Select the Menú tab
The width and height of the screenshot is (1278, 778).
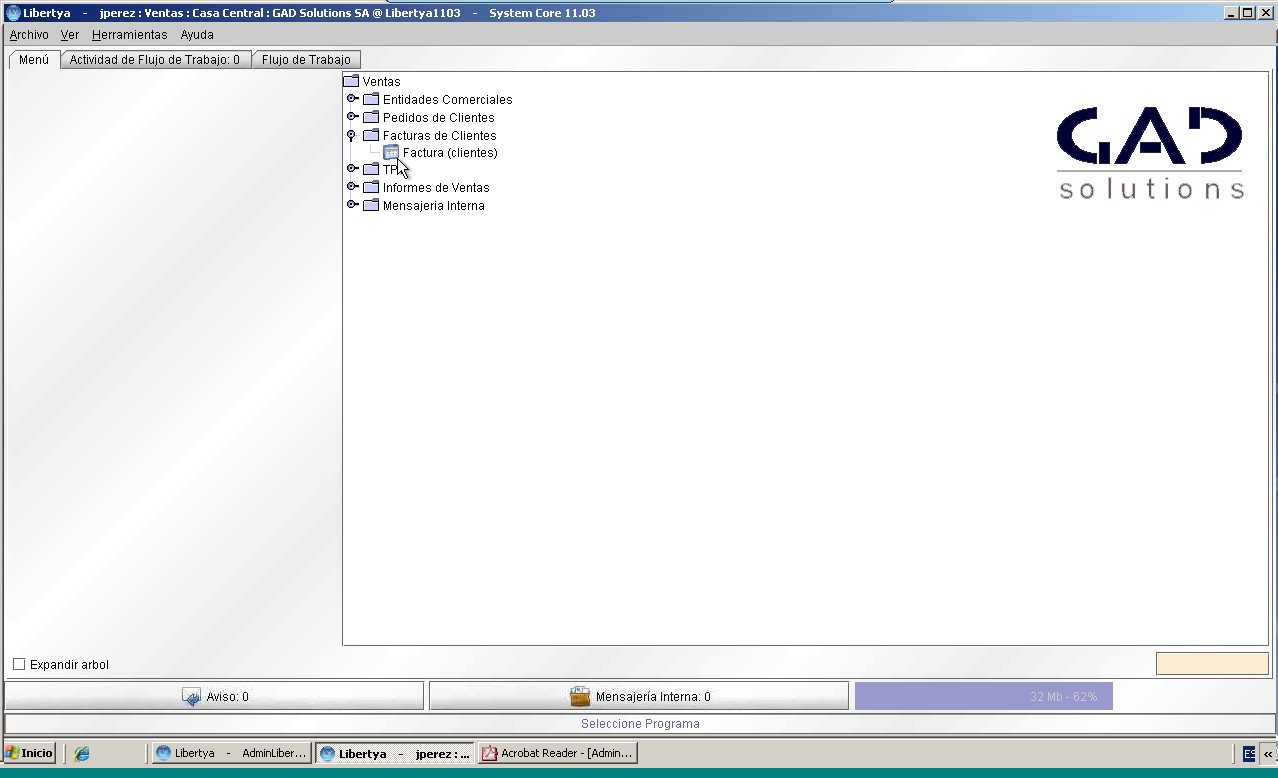tap(34, 59)
